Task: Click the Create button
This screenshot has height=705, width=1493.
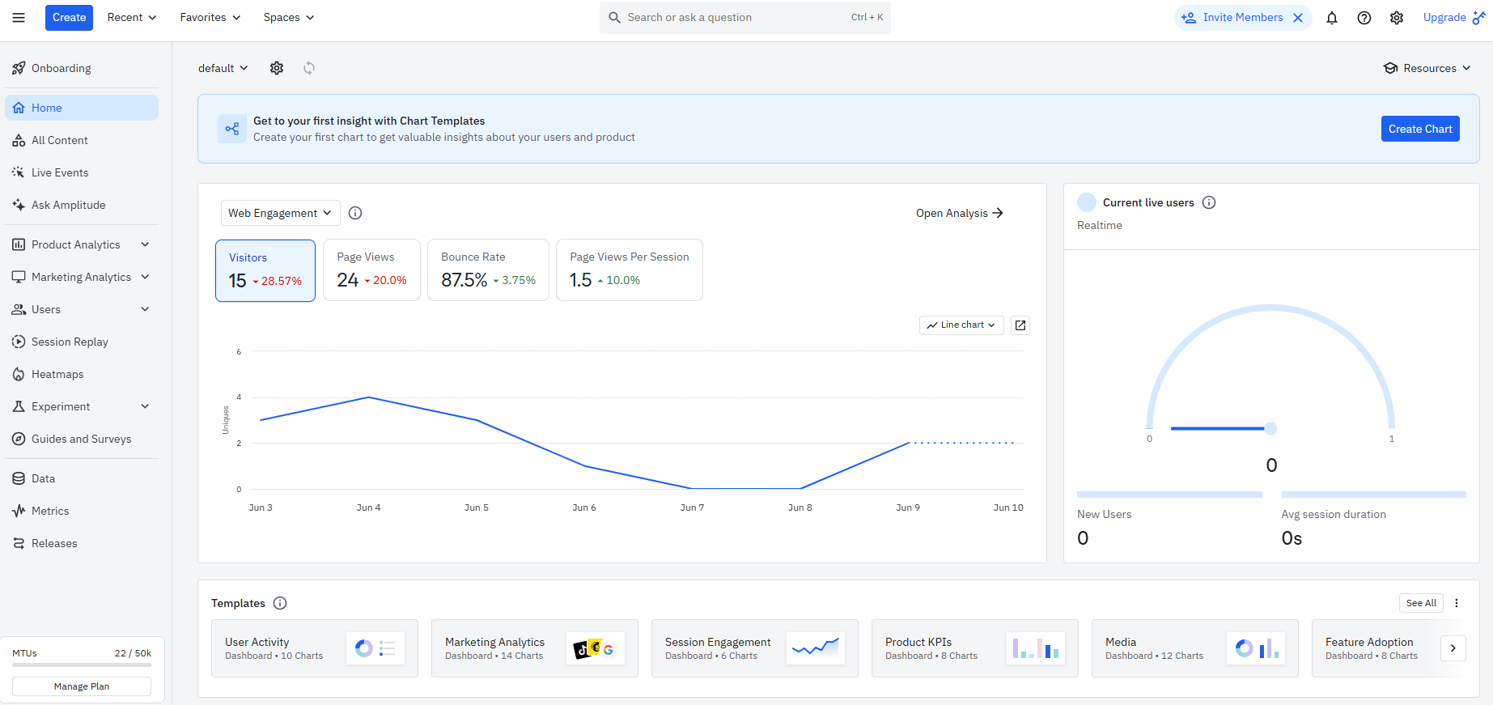Action: click(69, 17)
